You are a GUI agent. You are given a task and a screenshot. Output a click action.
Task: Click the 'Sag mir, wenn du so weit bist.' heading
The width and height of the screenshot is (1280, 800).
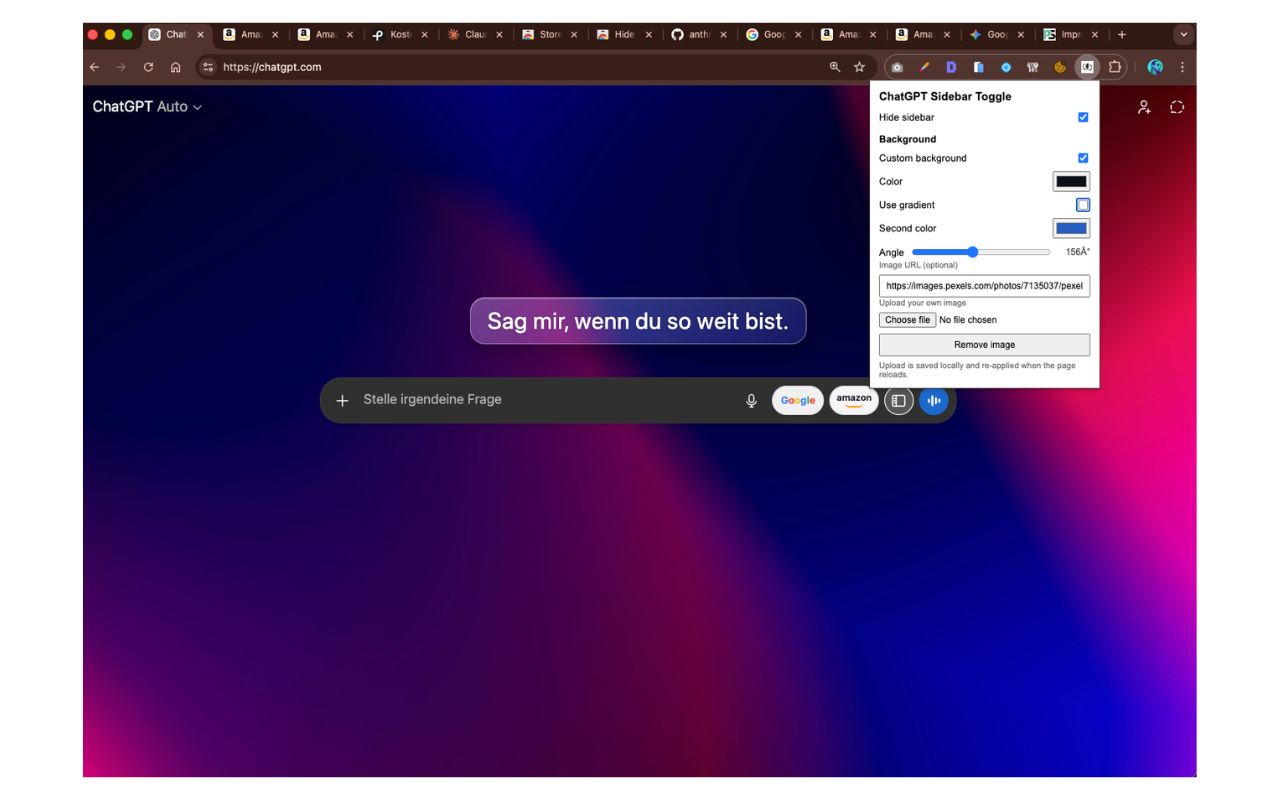coord(638,321)
